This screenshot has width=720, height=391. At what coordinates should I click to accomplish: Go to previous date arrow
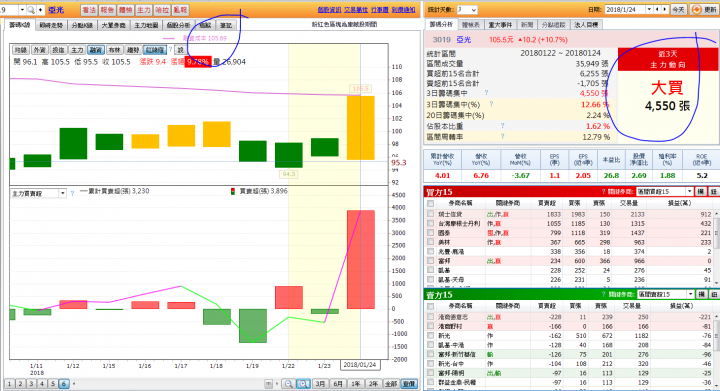click(x=657, y=9)
